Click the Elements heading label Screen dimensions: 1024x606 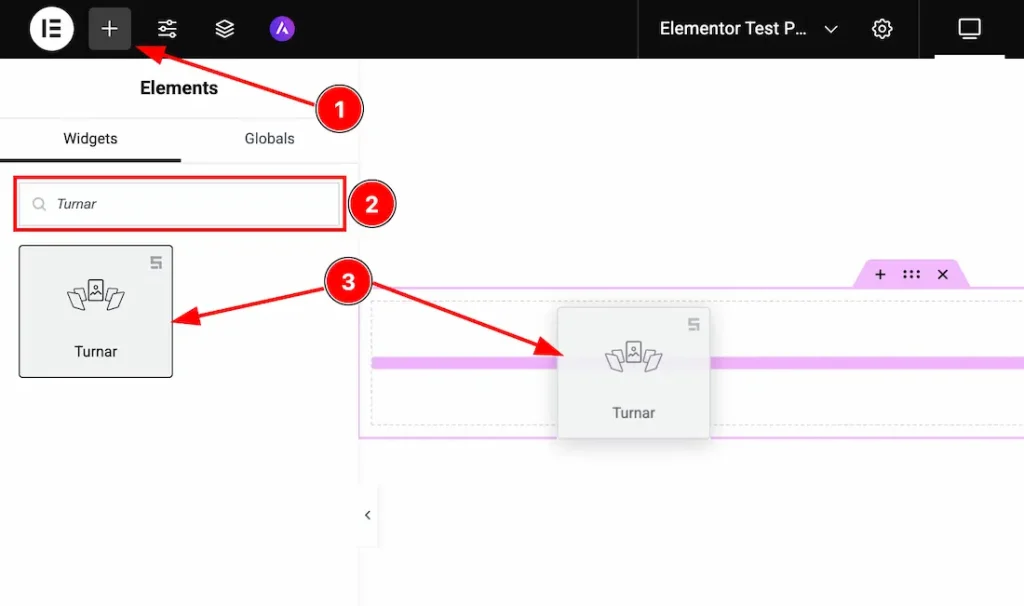(x=178, y=88)
